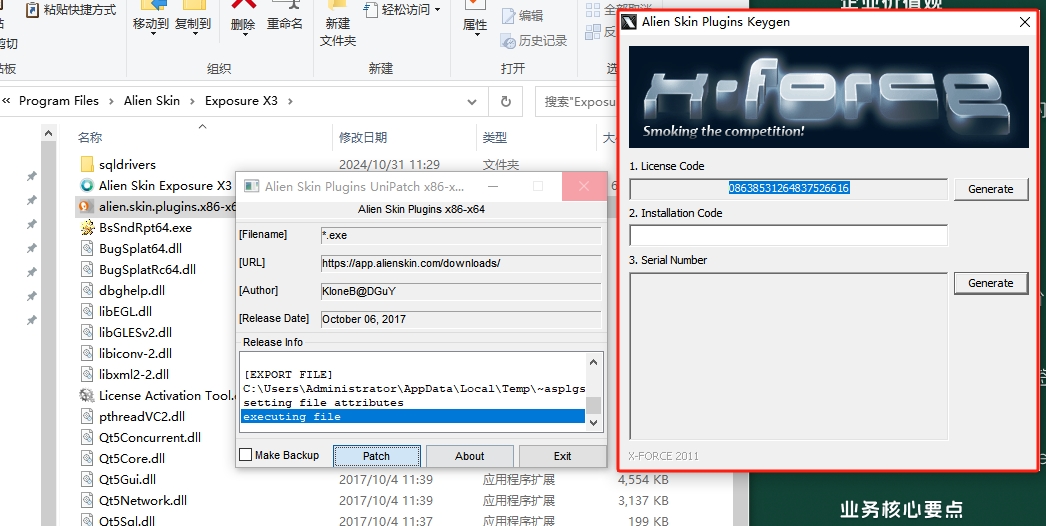Click 编辑 in Explorer ribbon
This screenshot has width=1046, height=526.
click(523, 15)
